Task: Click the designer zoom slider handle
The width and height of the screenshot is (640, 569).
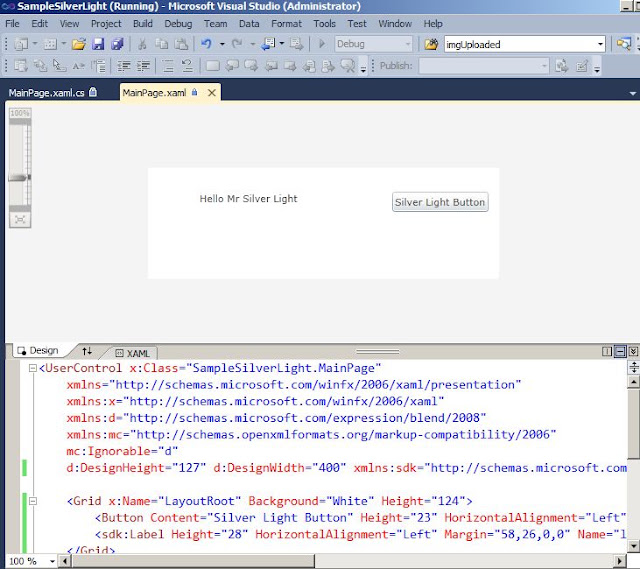Action: click(19, 178)
